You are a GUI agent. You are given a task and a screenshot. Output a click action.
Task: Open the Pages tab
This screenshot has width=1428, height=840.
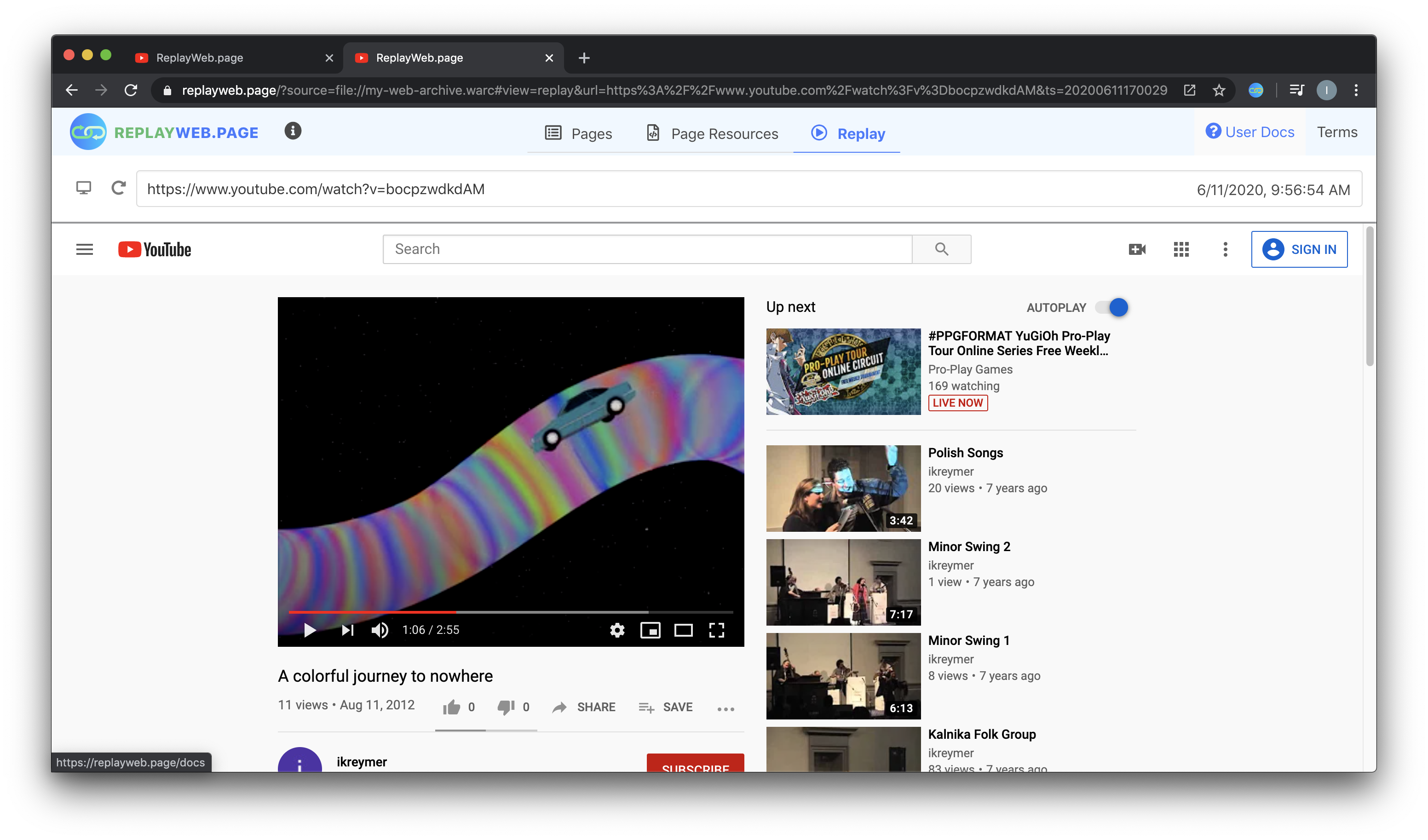point(578,134)
